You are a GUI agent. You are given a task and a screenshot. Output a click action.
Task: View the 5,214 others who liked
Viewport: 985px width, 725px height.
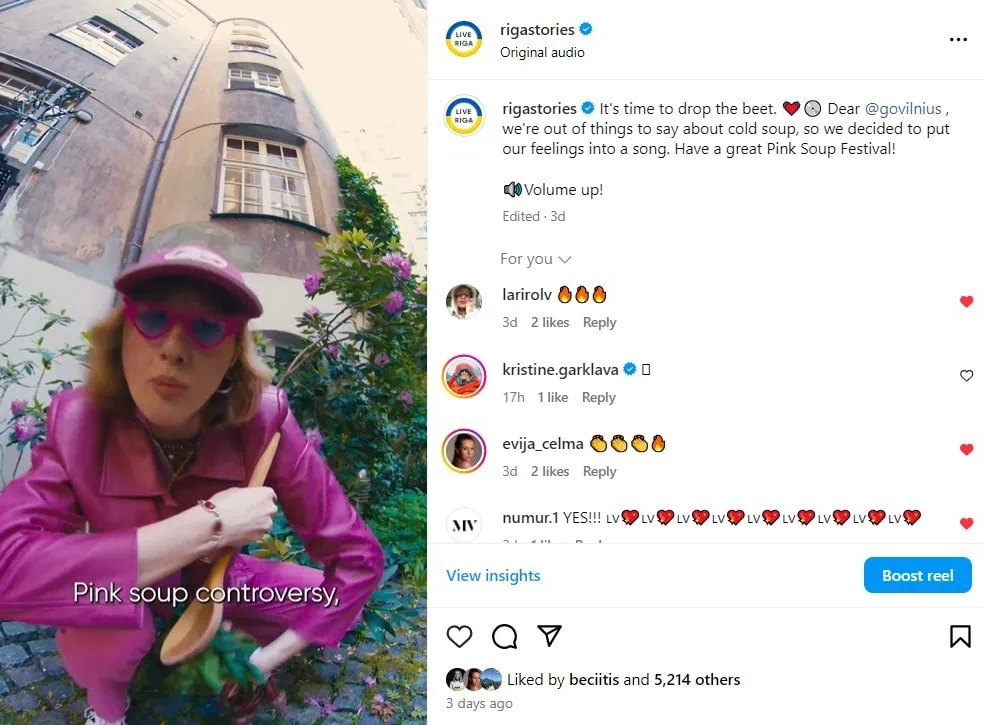697,680
